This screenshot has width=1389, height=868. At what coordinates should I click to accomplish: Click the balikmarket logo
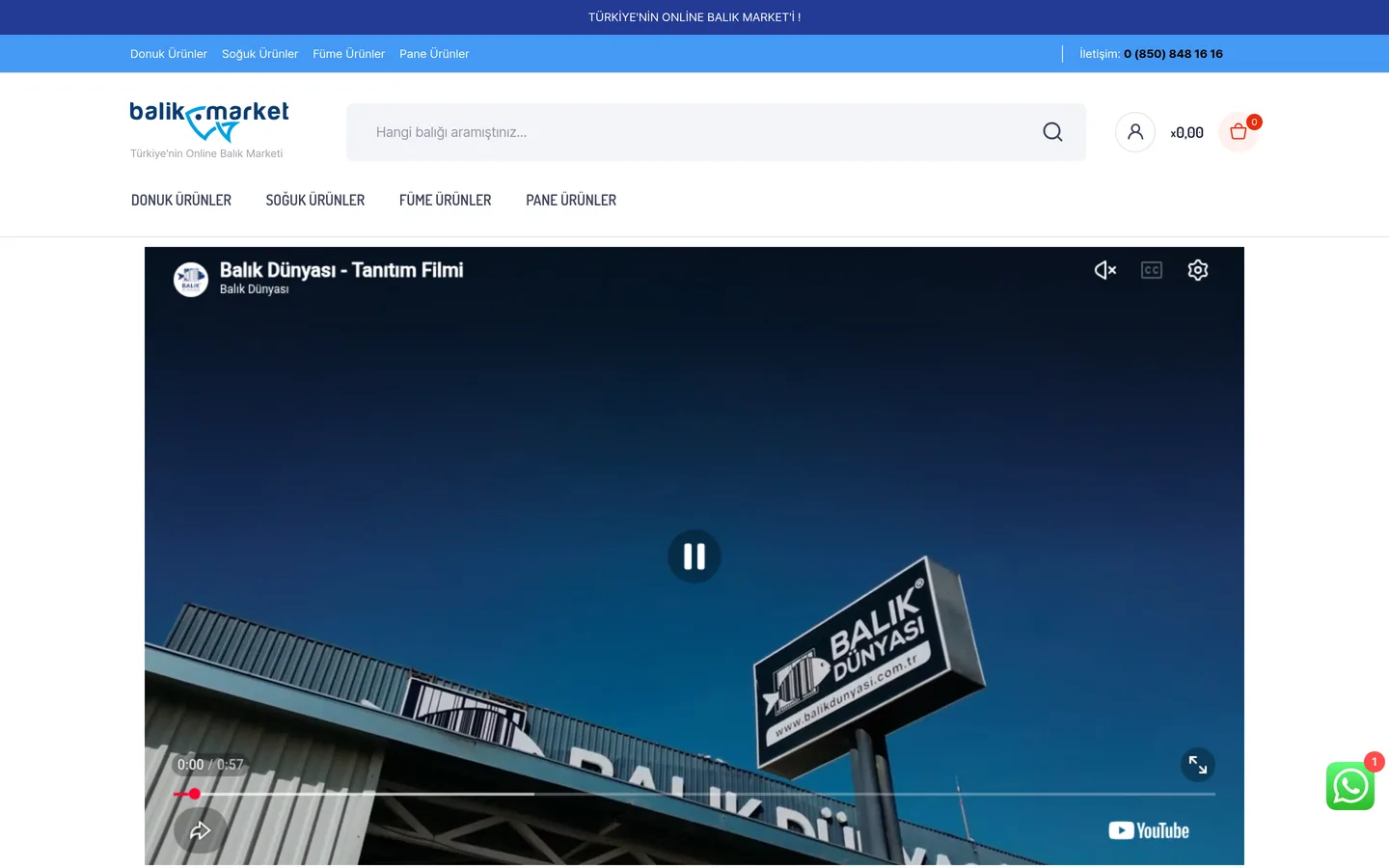coord(209,122)
